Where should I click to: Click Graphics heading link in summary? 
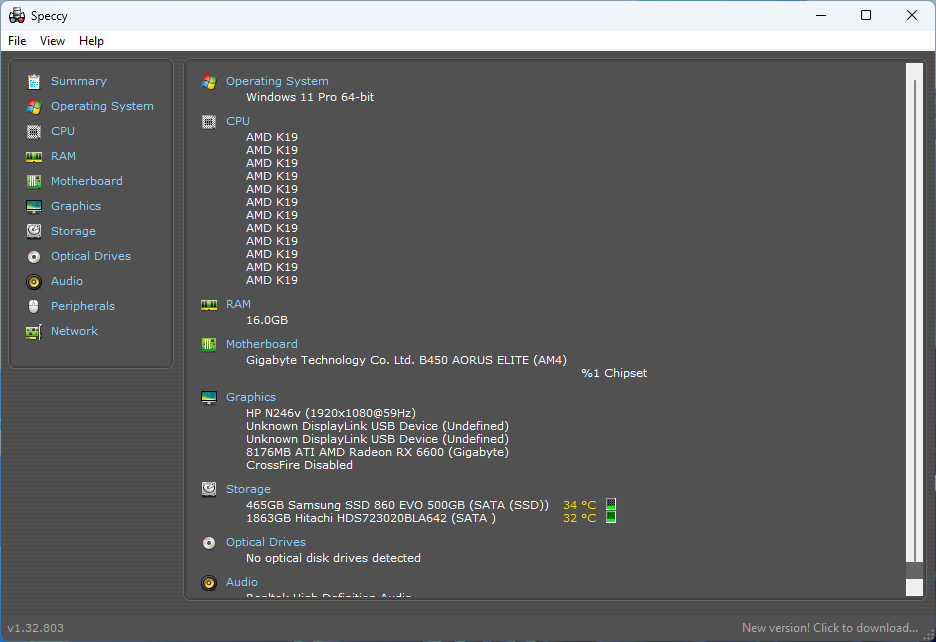tap(251, 397)
